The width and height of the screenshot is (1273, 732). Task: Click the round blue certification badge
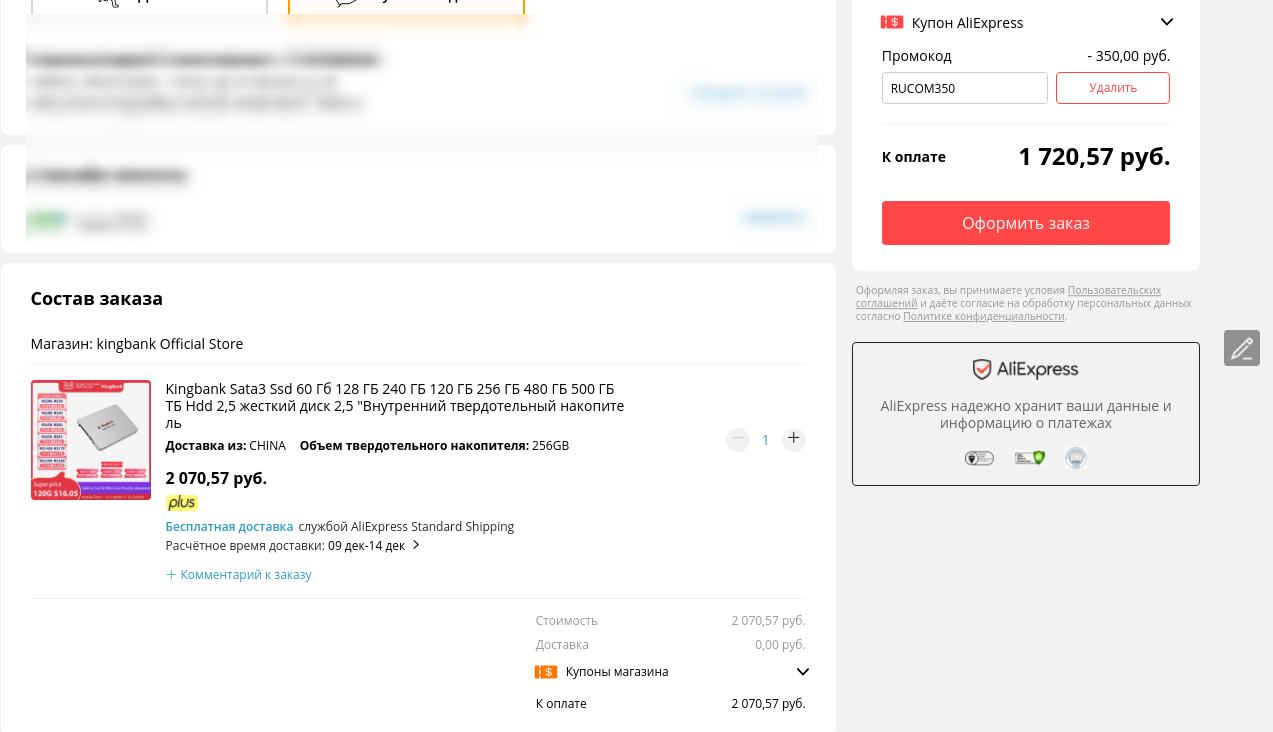(1076, 458)
